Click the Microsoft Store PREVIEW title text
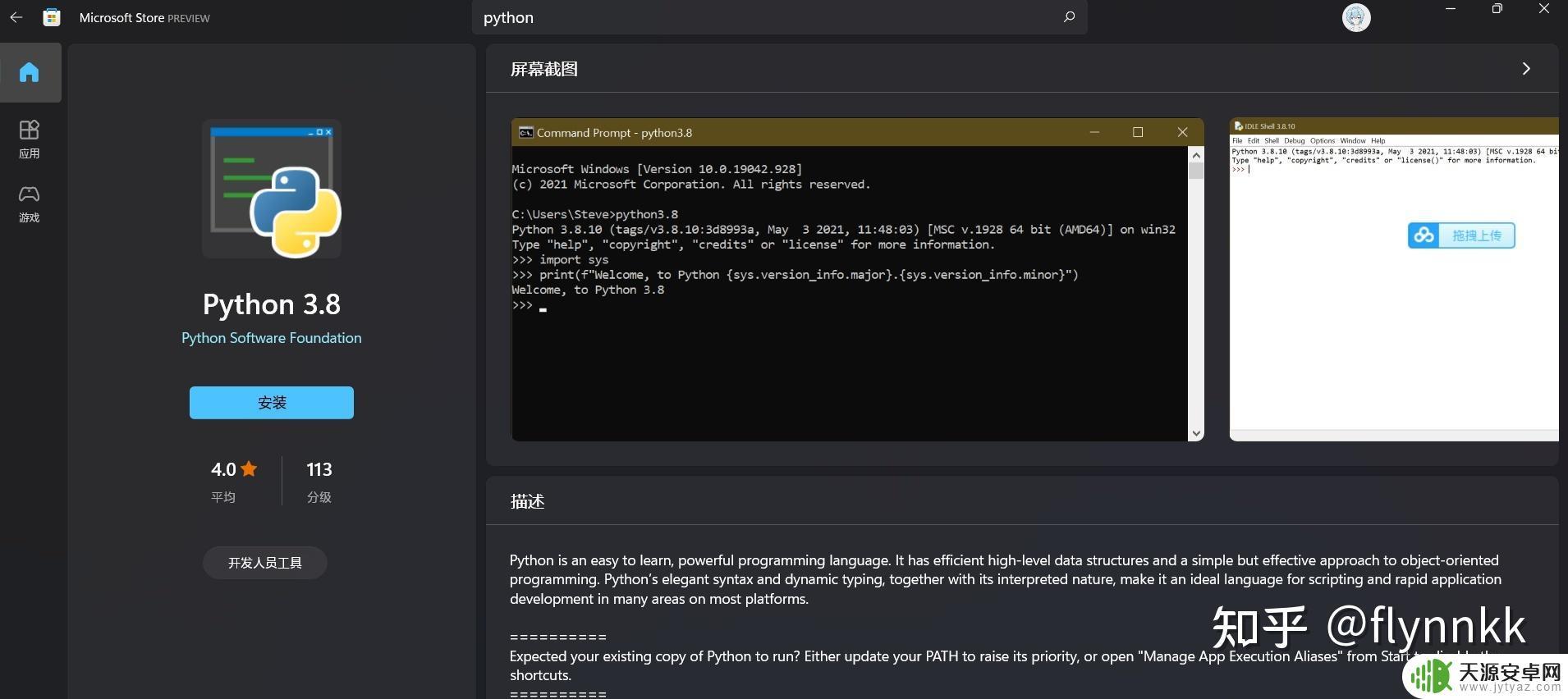The image size is (1568, 699). pyautogui.click(x=144, y=17)
